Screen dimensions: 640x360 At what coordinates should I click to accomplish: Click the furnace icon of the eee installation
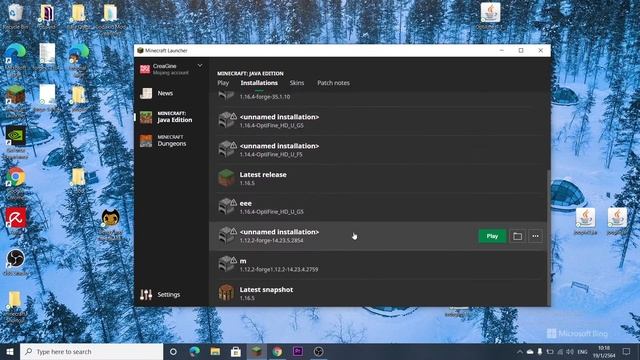[227, 207]
